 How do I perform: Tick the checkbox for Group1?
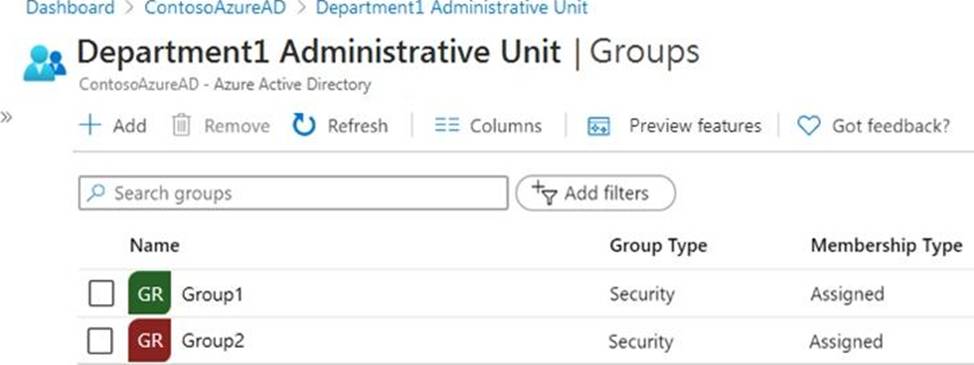point(101,293)
